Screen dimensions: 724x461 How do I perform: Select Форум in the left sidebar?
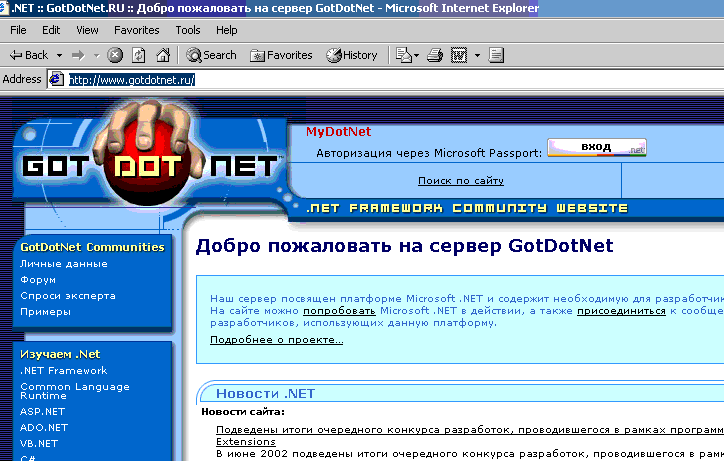pyautogui.click(x=38, y=280)
